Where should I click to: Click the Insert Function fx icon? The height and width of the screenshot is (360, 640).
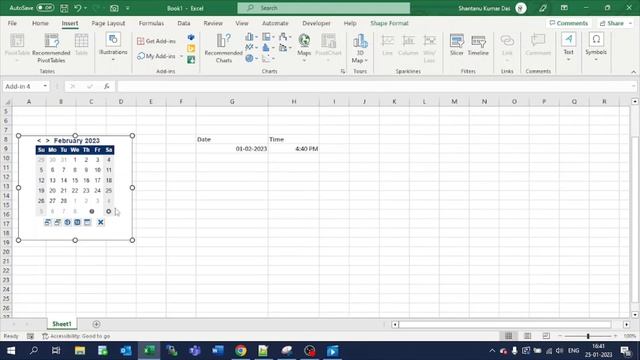coord(107,86)
